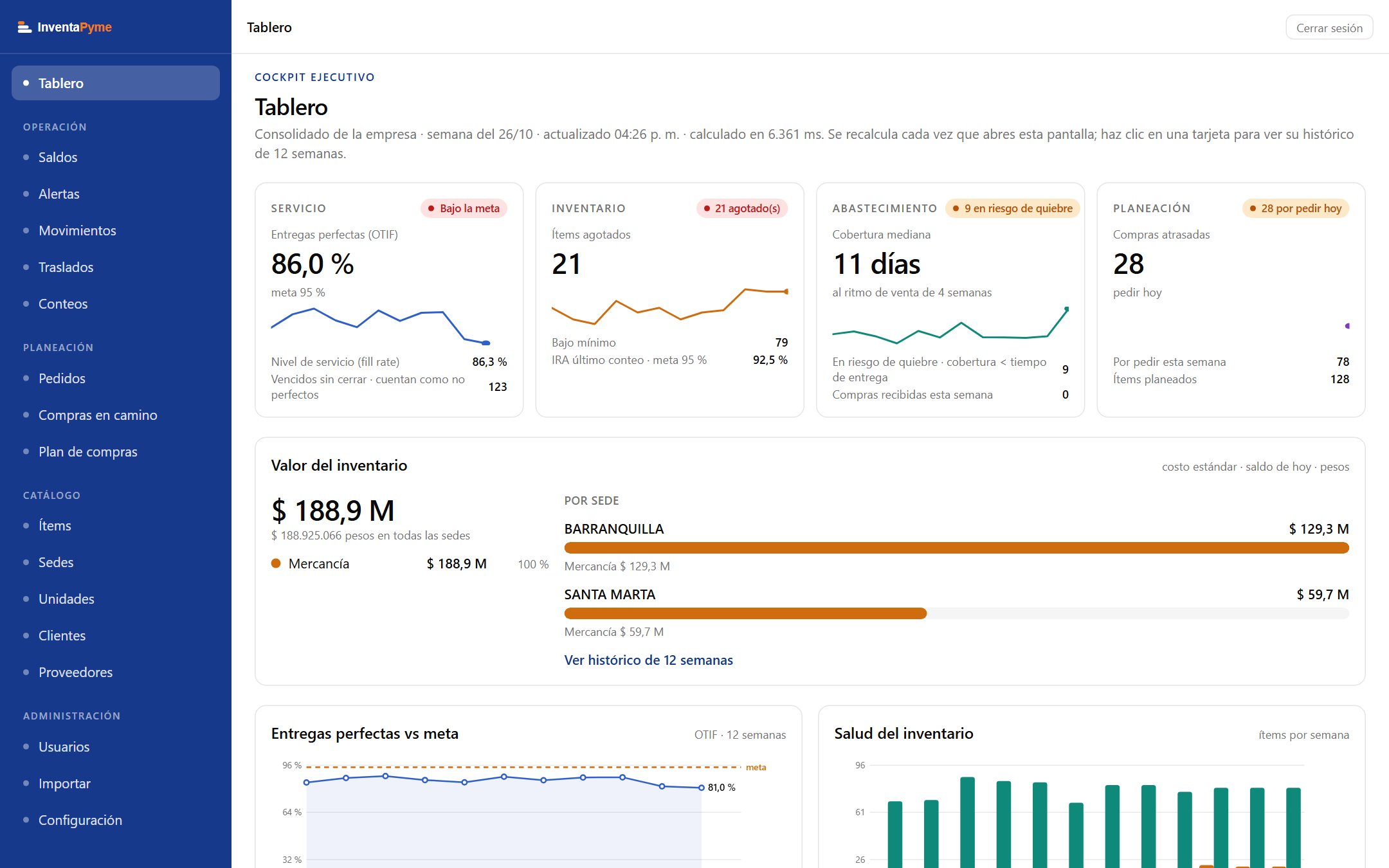1389x868 pixels.
Task: Open the Sedes page
Action: click(116, 562)
